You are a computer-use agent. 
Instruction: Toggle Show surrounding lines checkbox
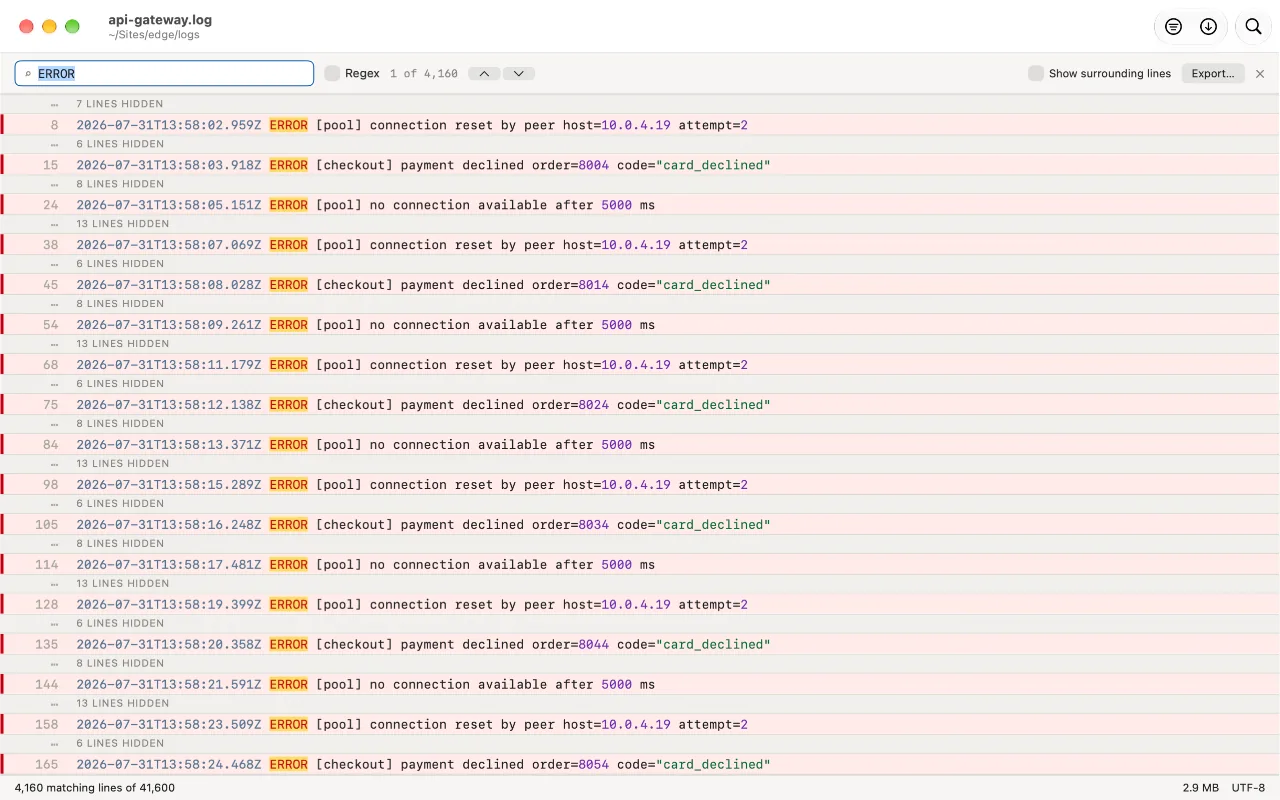(1036, 73)
